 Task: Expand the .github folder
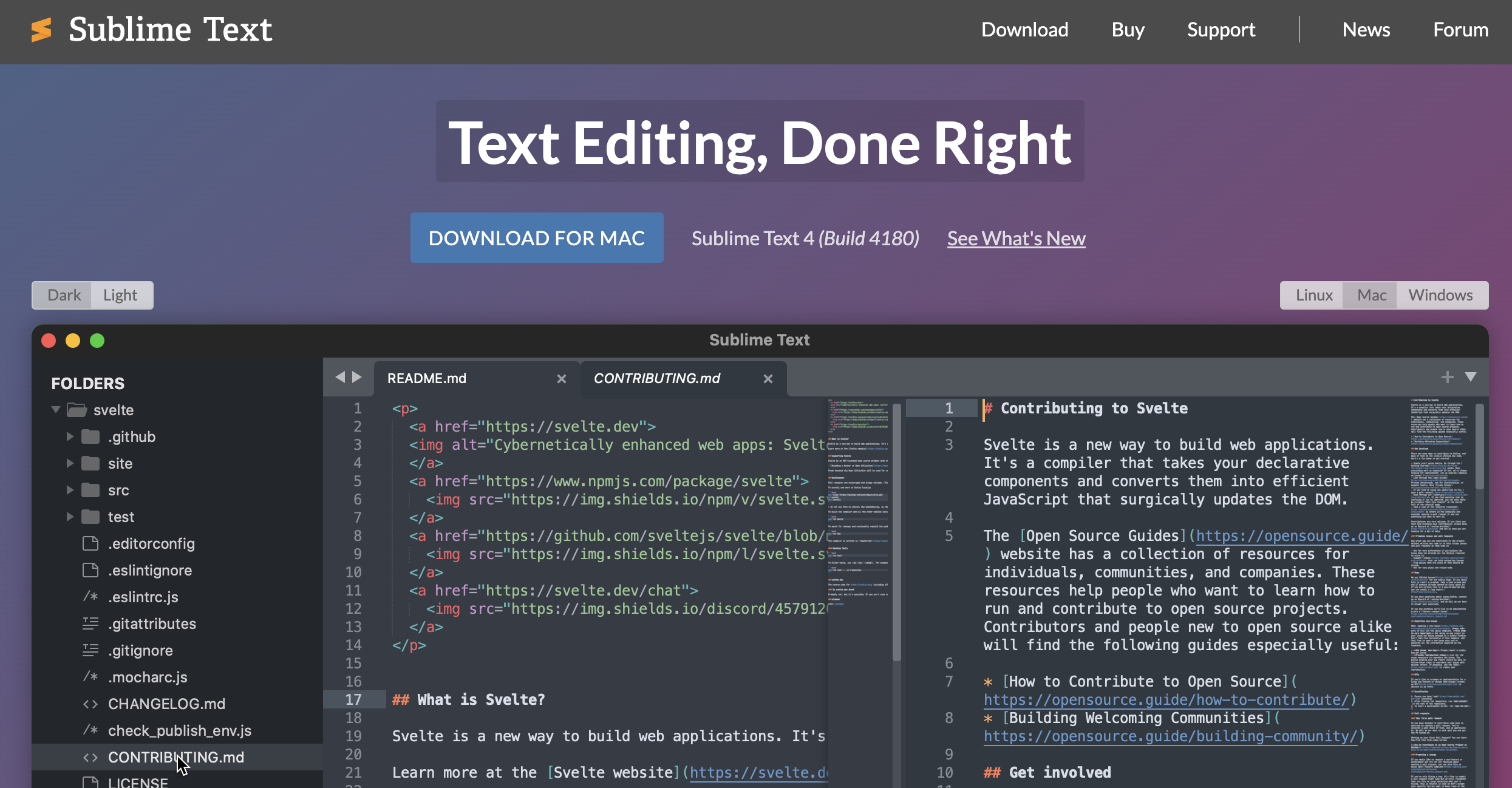70,436
